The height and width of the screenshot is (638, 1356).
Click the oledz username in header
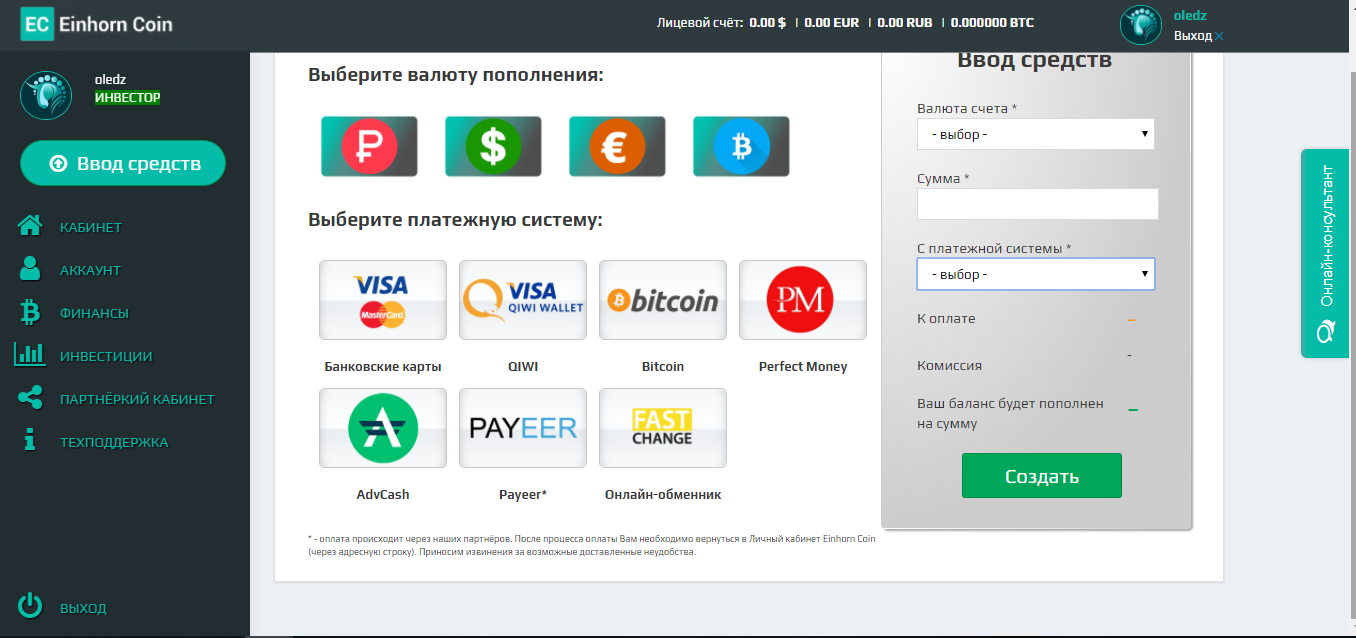tap(1190, 15)
